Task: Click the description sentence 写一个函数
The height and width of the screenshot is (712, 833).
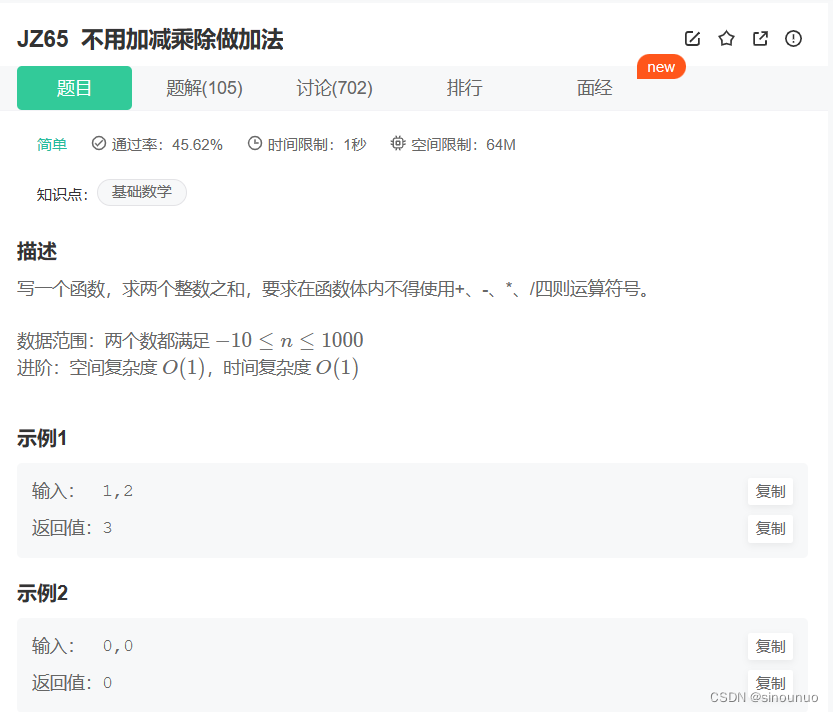Action: click(333, 289)
